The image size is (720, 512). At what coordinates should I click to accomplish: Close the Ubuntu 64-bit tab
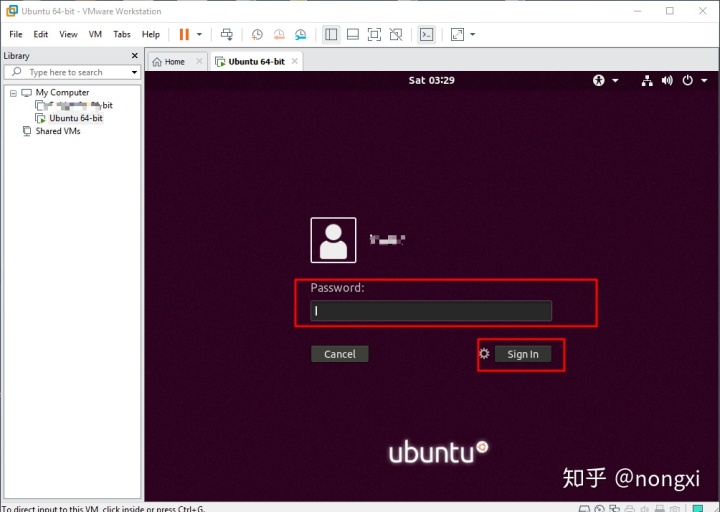coord(295,61)
